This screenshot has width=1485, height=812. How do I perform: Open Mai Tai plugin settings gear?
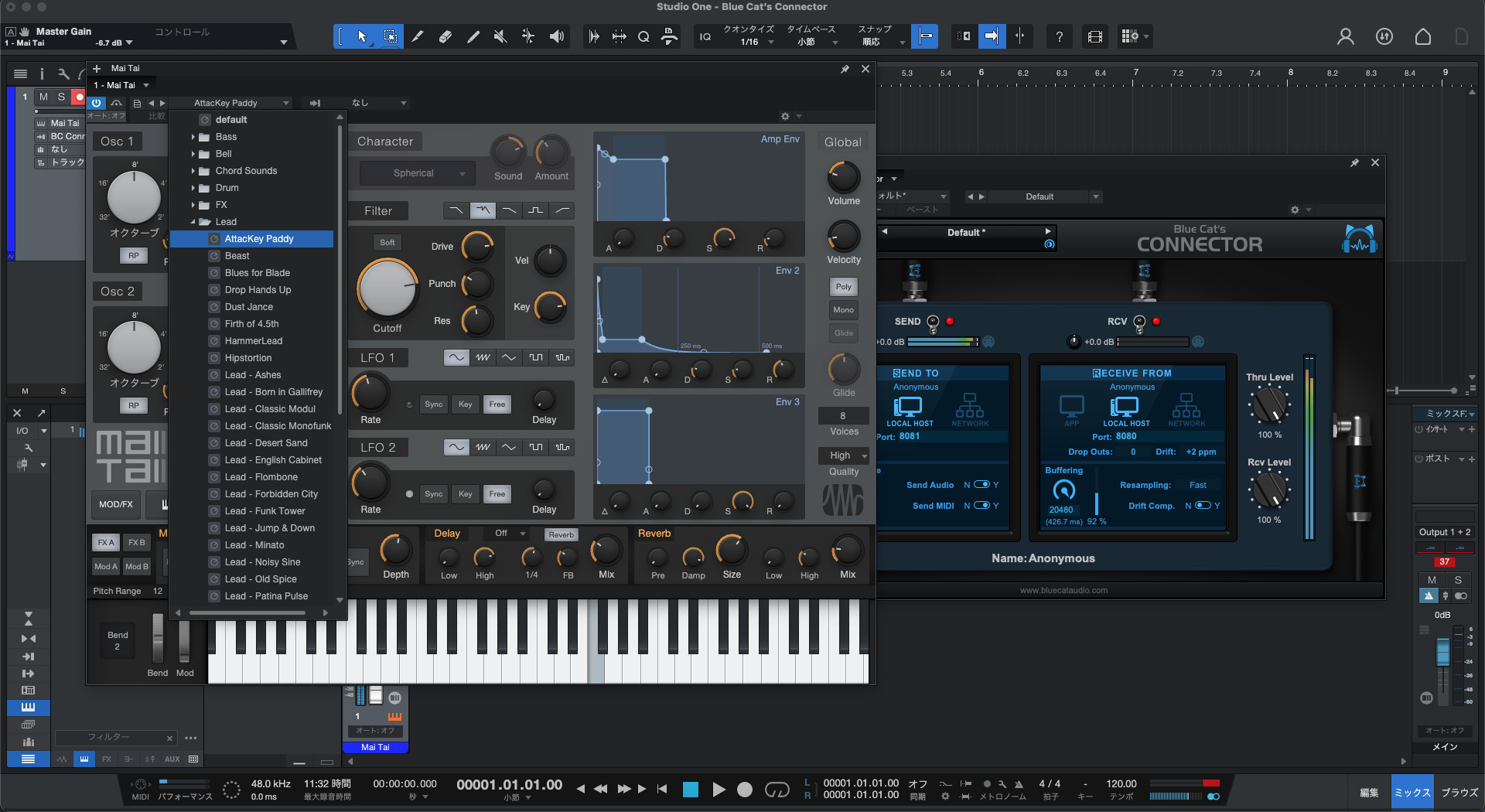pyautogui.click(x=785, y=116)
